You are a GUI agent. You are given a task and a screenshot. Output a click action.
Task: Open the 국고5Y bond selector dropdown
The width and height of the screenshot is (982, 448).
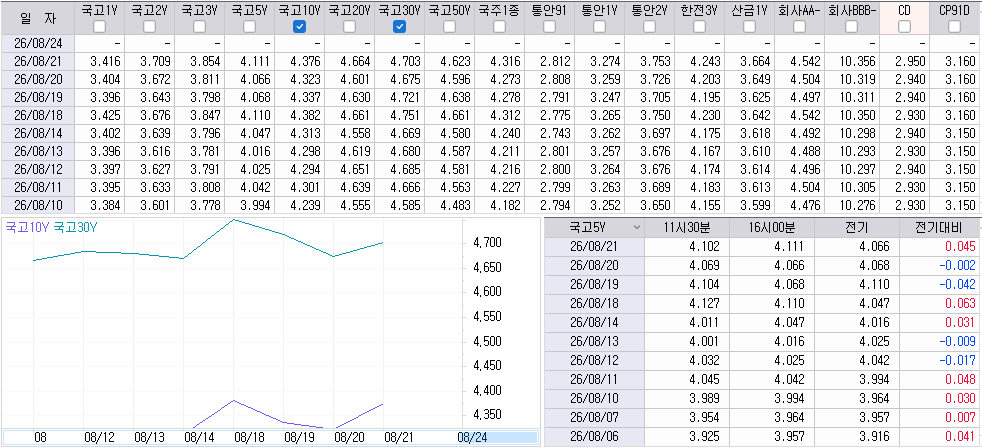click(x=637, y=227)
